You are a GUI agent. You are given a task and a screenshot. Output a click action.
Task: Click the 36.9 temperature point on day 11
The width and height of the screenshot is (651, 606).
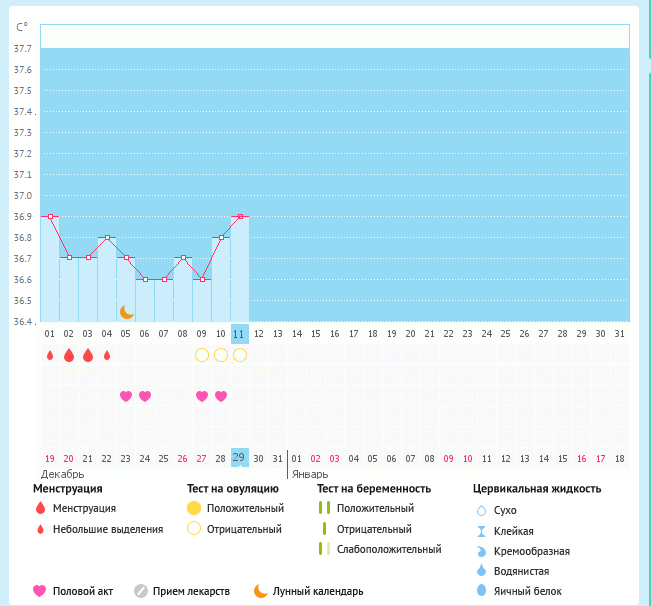240,216
